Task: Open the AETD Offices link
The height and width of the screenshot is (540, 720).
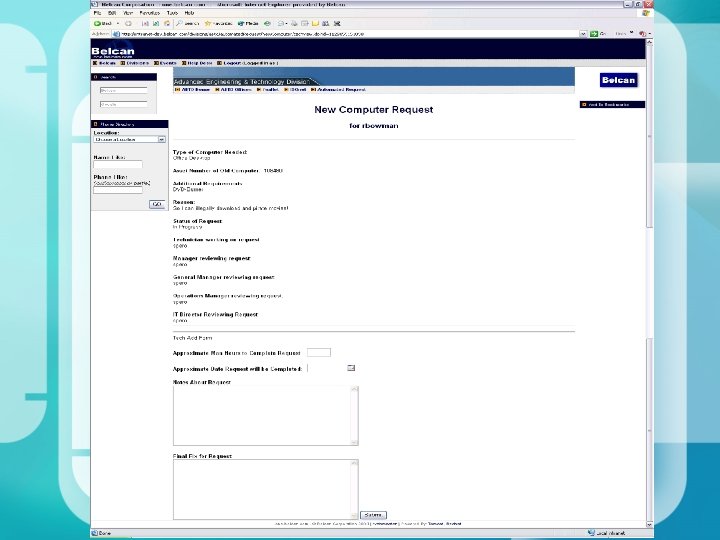Action: pyautogui.click(x=233, y=90)
